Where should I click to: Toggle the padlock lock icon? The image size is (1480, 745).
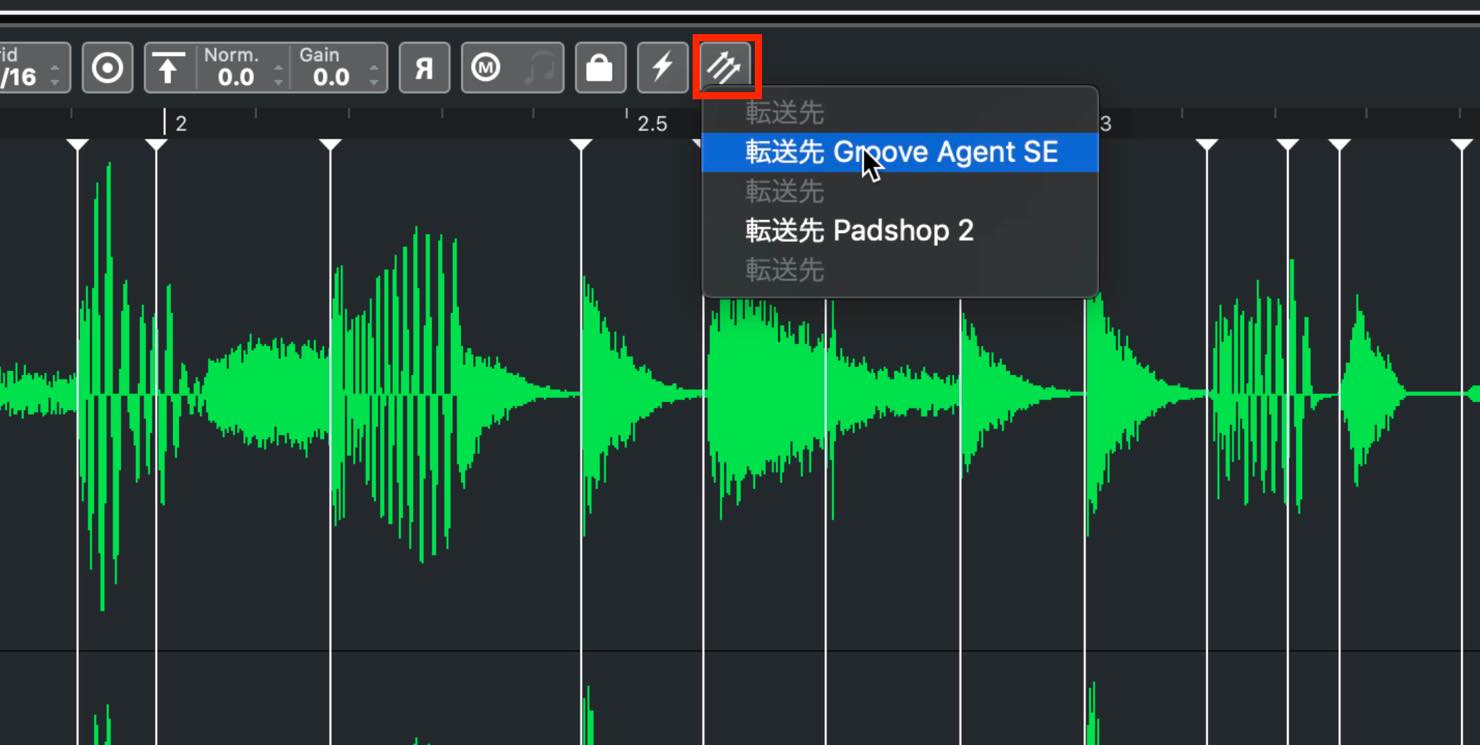pyautogui.click(x=600, y=68)
